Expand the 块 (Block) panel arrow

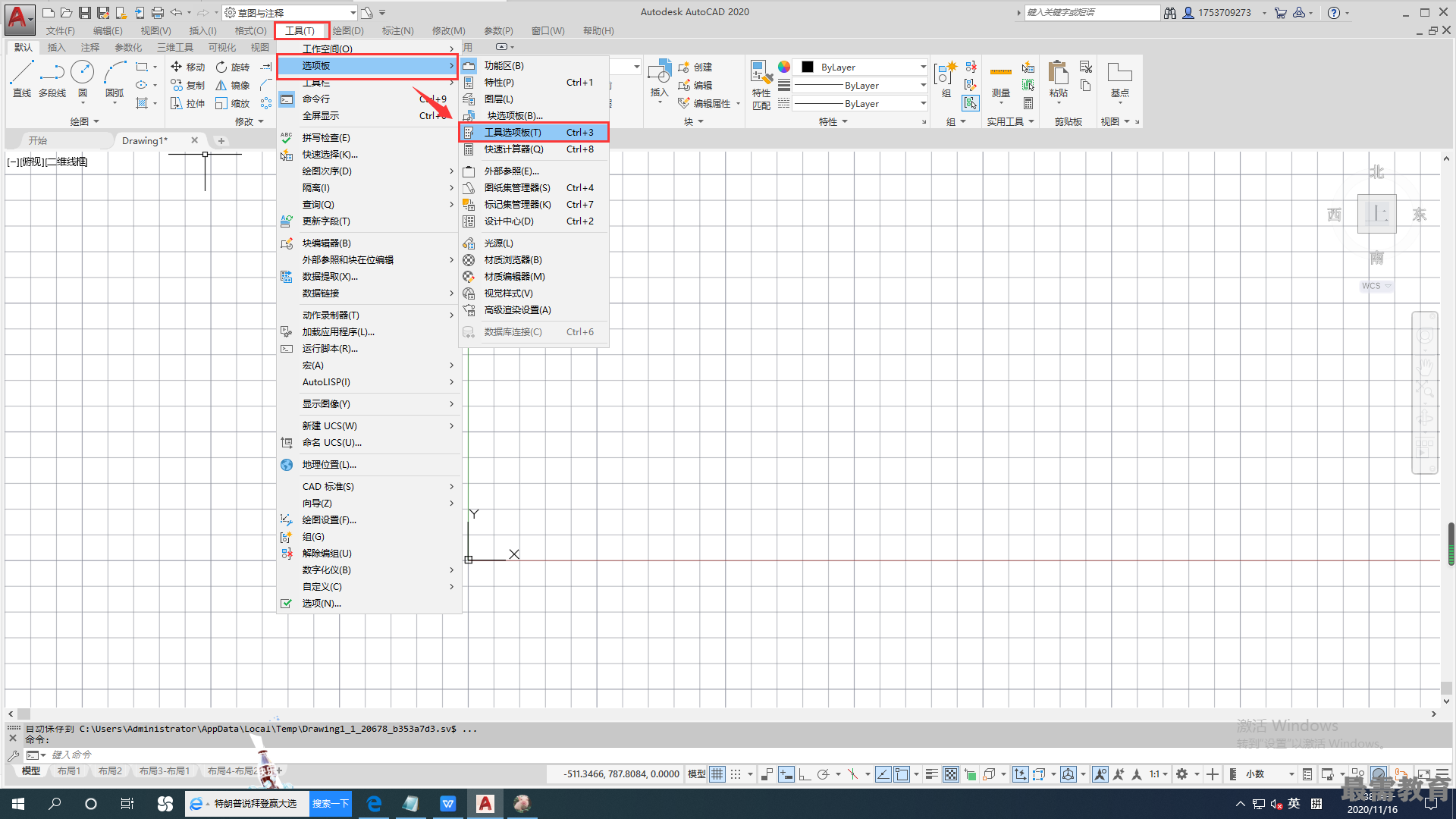pyautogui.click(x=701, y=121)
